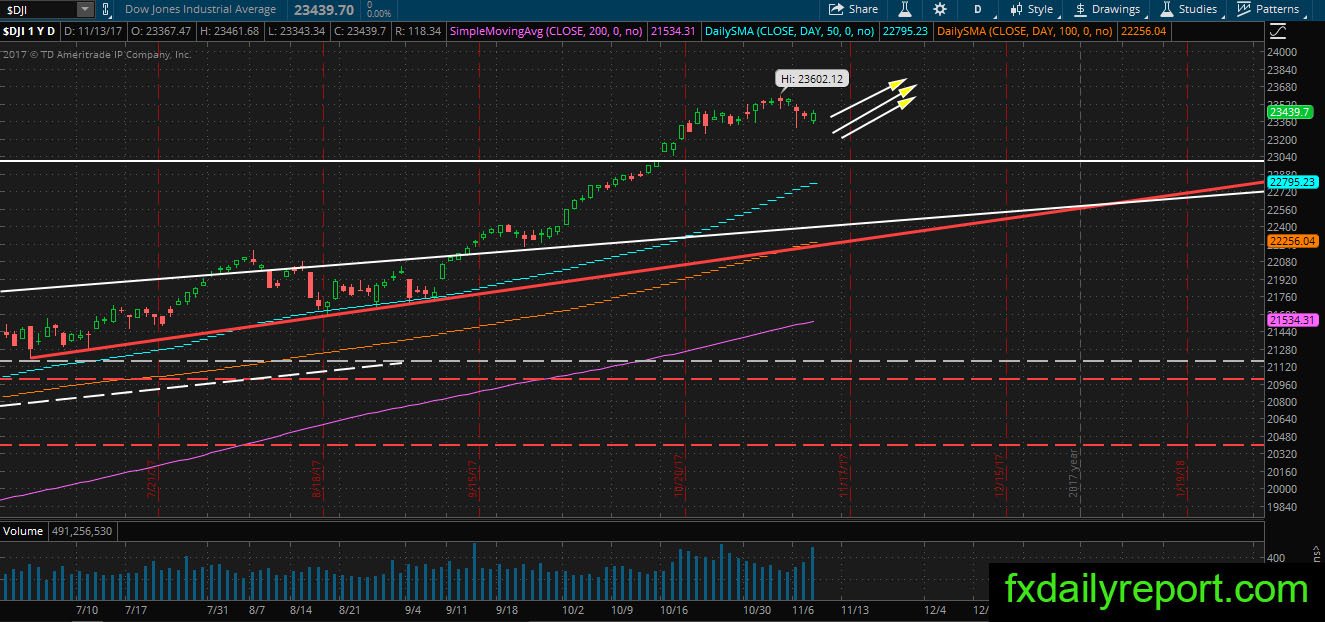The image size is (1325, 622).
Task: Click the 23439.70 last price in header
Action: 325,9
